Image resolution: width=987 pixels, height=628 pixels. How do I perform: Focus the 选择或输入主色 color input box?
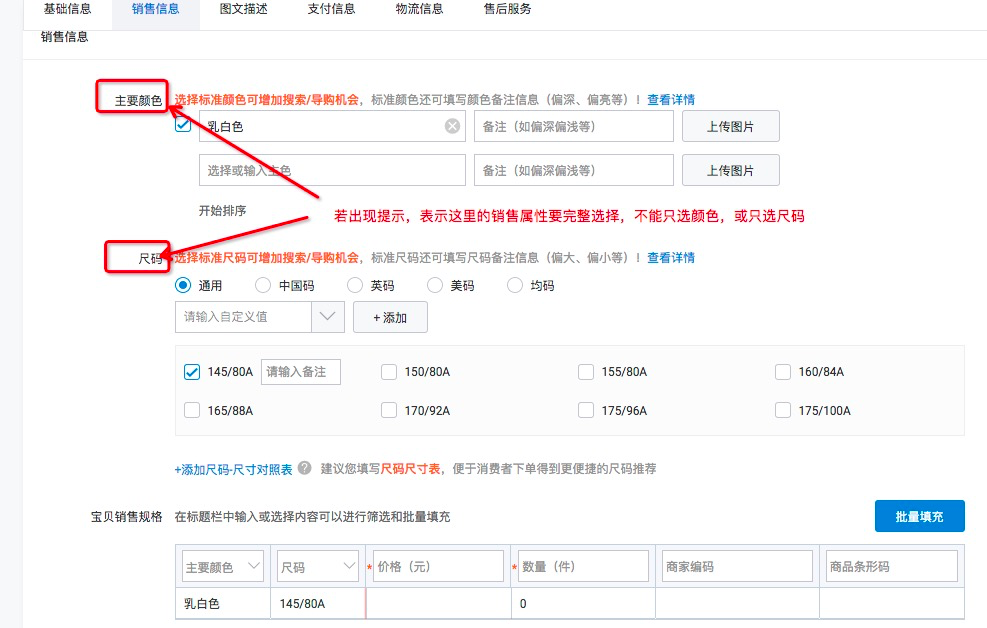(332, 170)
